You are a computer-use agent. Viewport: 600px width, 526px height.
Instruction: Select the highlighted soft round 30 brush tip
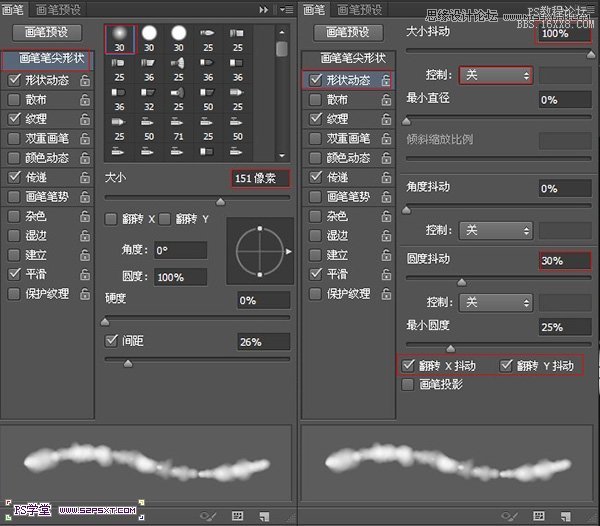(119, 39)
